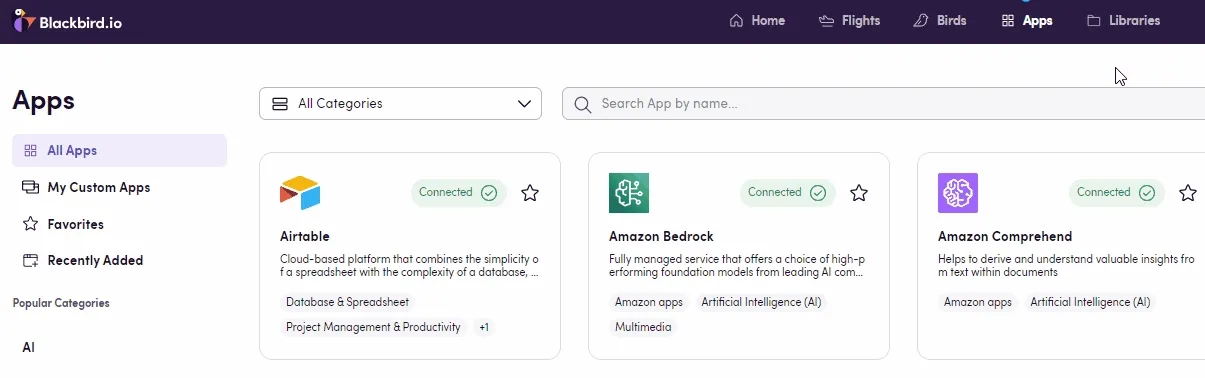Click the category list icon in dropdown
Viewport: 1205px width, 378px height.
(280, 103)
